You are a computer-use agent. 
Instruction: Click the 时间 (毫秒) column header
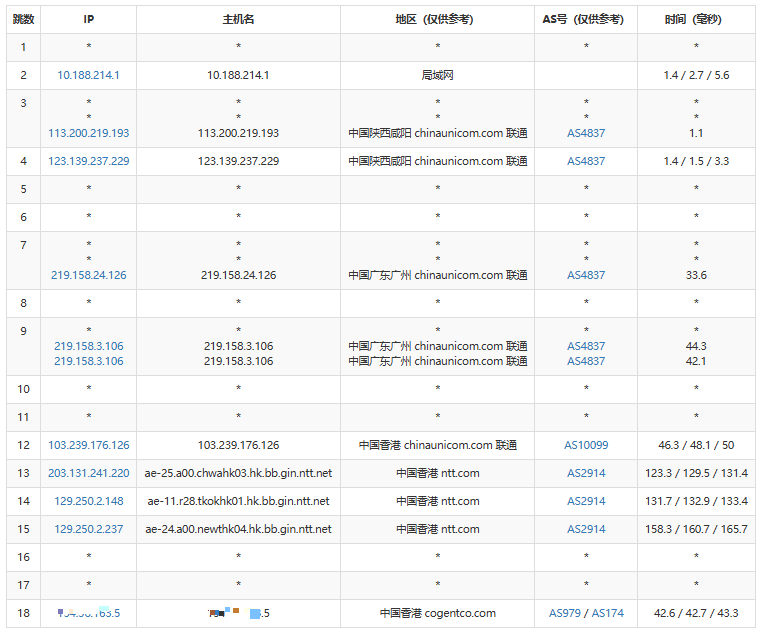696,19
